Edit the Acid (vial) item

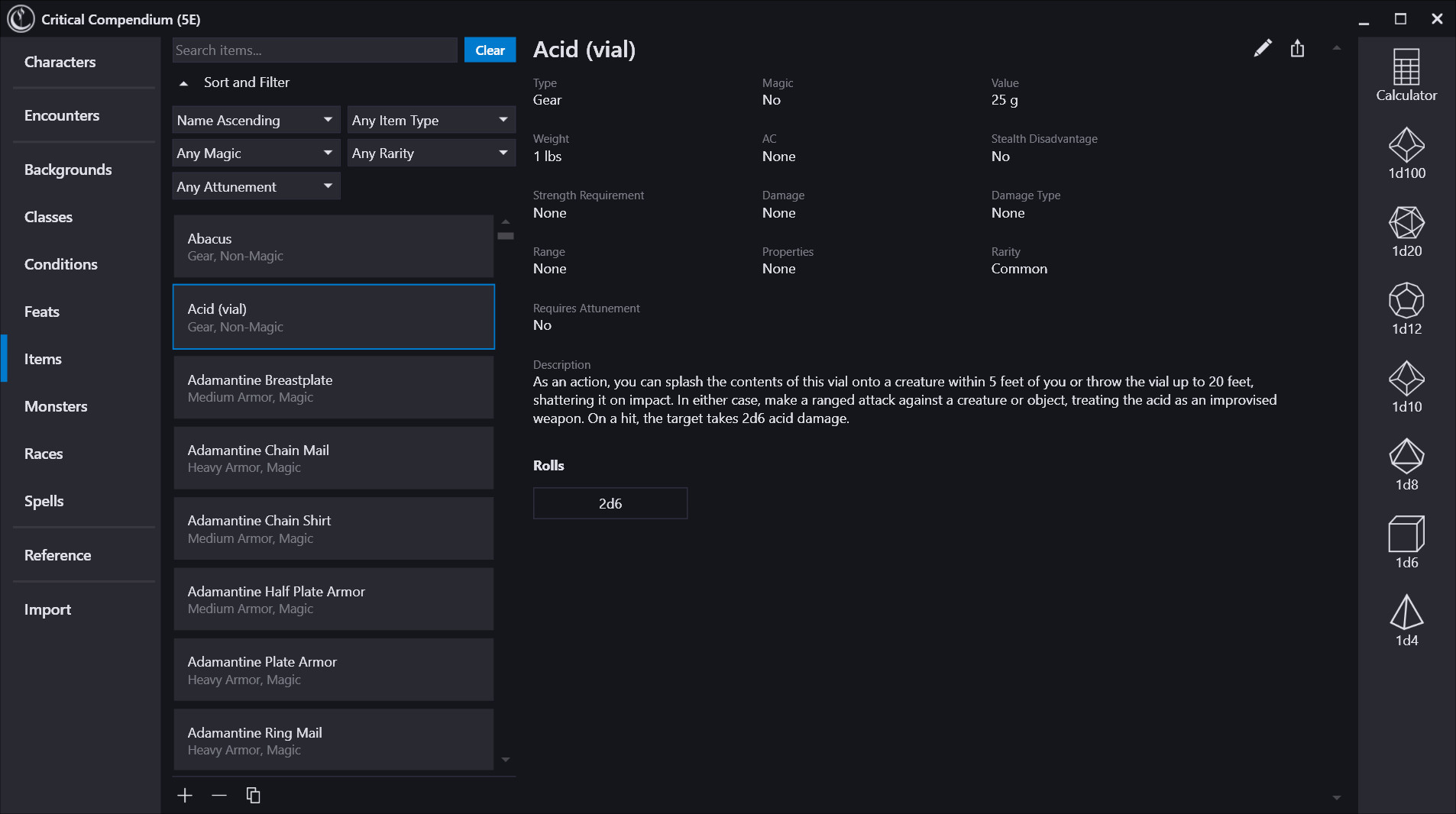1263,48
